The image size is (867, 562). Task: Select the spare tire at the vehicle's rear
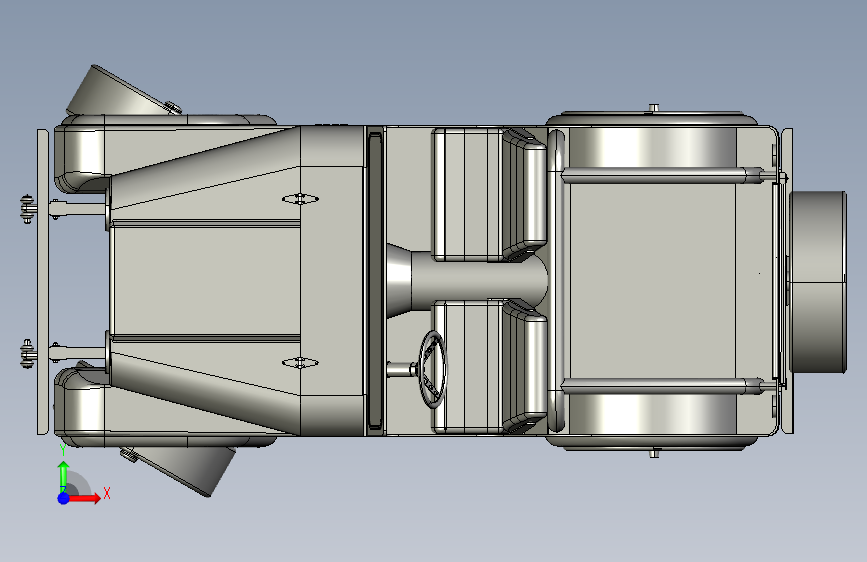[x=818, y=282]
